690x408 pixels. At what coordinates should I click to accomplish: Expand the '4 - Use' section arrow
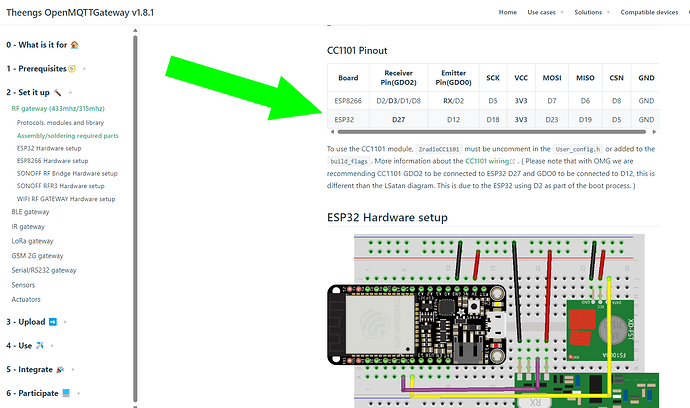(x=52, y=346)
